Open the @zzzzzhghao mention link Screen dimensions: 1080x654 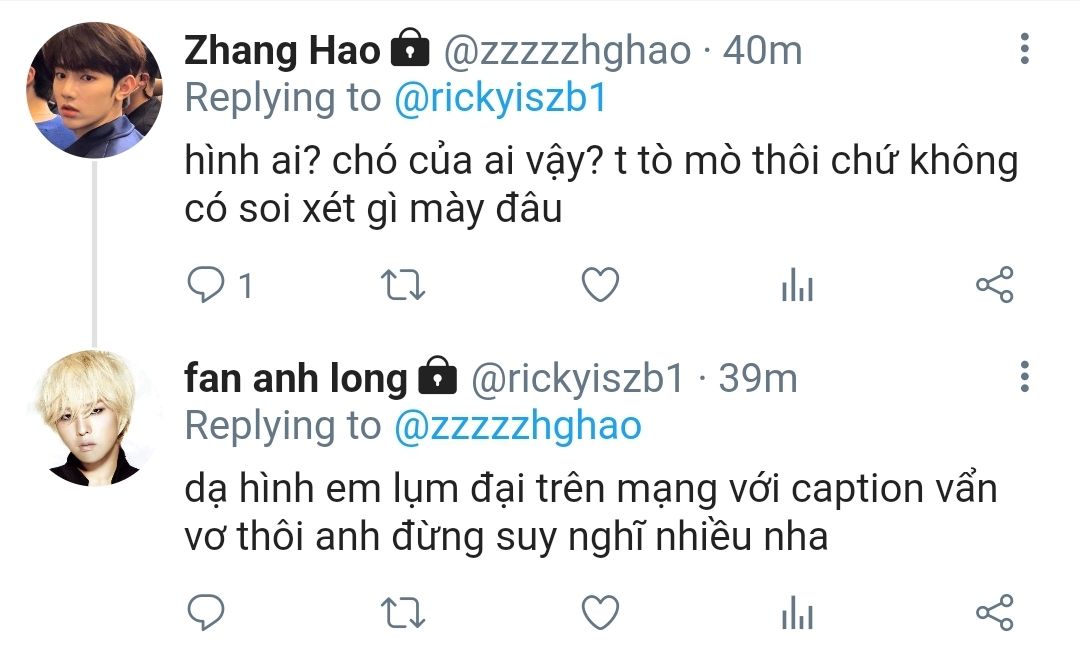(518, 425)
